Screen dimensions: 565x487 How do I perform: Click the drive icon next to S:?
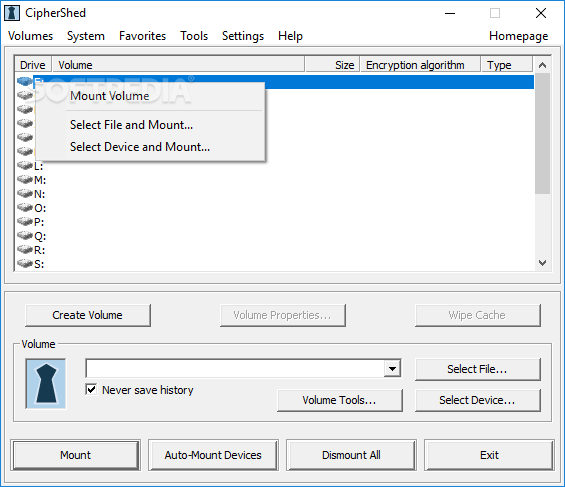coord(25,264)
